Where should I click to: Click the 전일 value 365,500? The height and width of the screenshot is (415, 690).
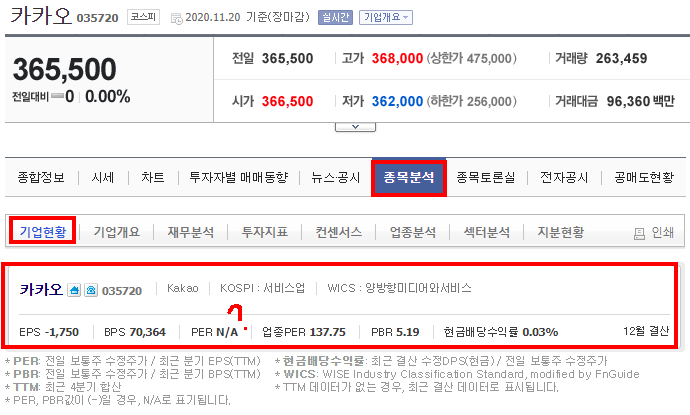(x=287, y=58)
